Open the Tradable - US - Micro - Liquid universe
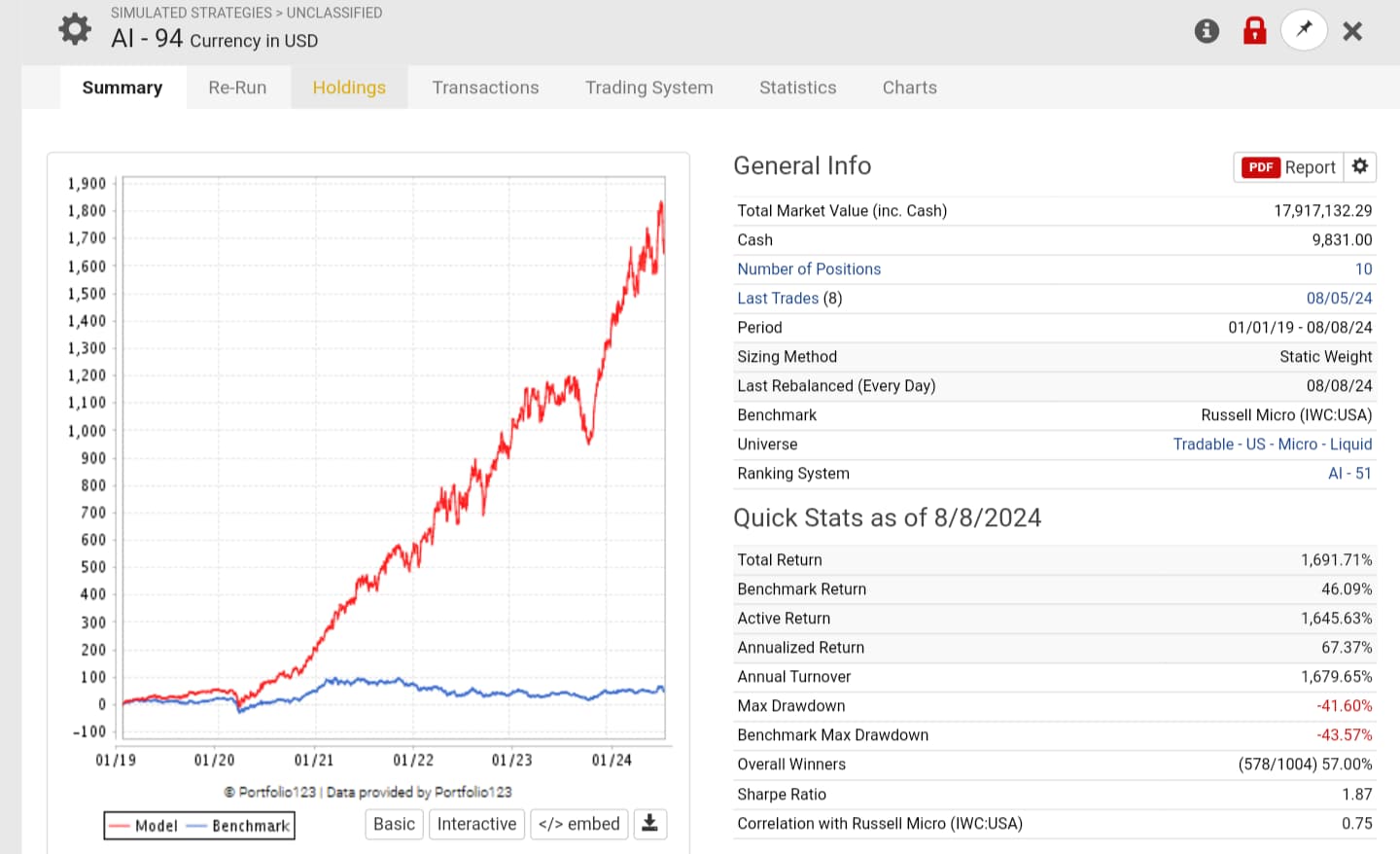The width and height of the screenshot is (1400, 854). [1273, 445]
